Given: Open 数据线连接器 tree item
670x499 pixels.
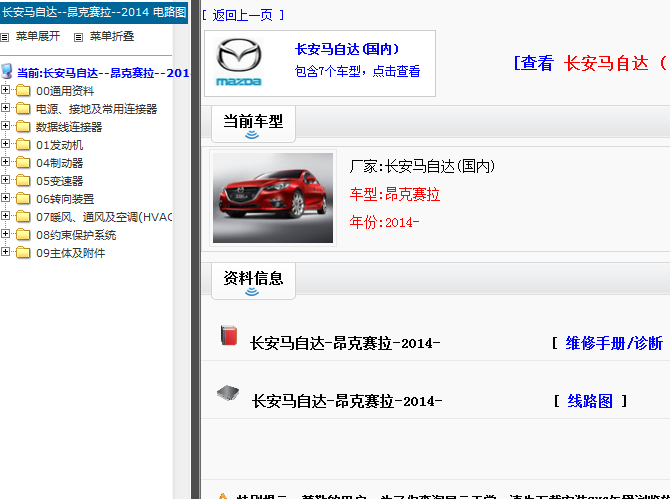Looking at the screenshot, I should coord(69,127).
